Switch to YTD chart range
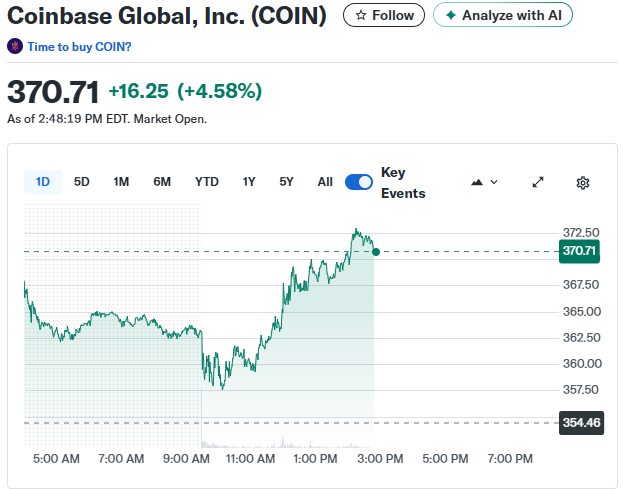The image size is (623, 489). pyautogui.click(x=206, y=182)
